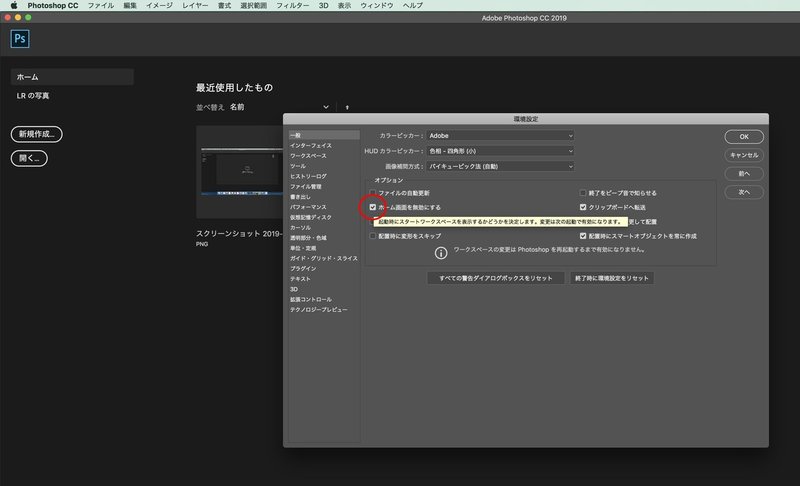This screenshot has height=486, width=800.
Task: Uncheck ホーム画面を無効にする checkbox
Action: (372, 207)
